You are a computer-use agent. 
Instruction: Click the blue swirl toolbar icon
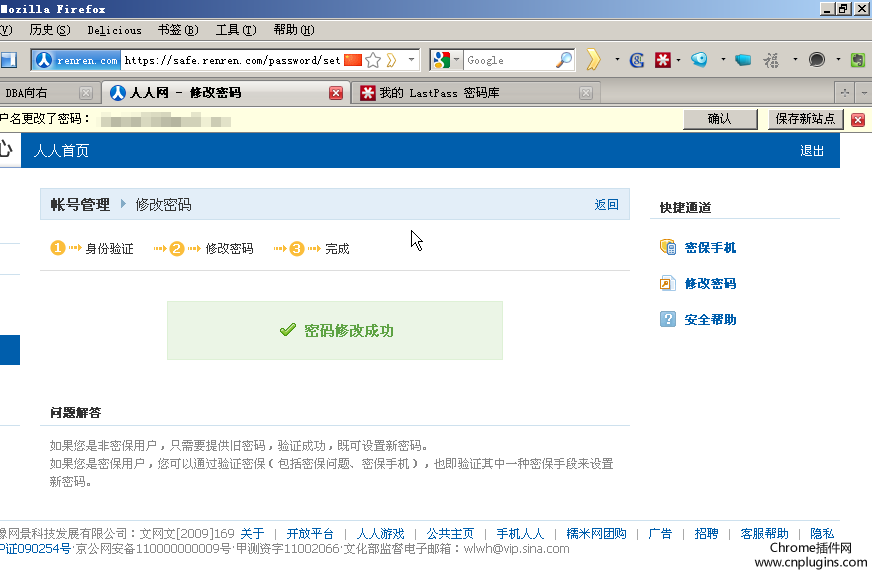coord(637,60)
